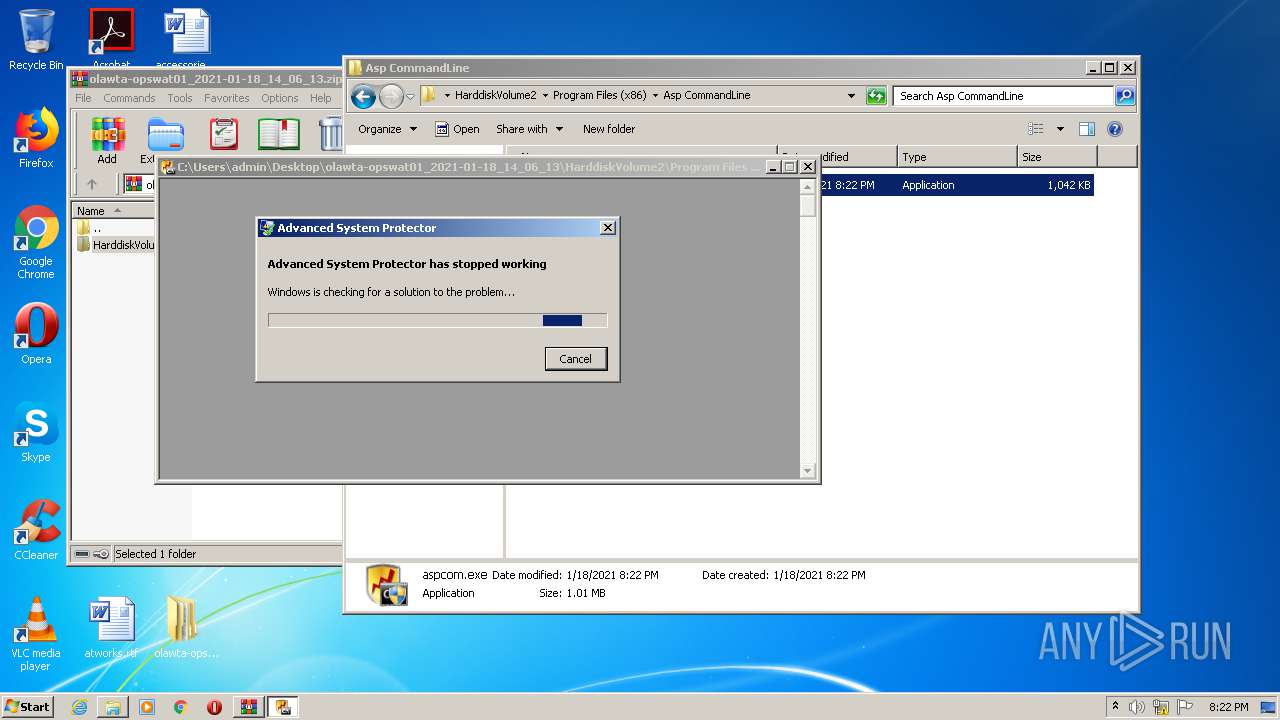The image size is (1280, 720).
Task: Click the solution-checking progress bar
Action: (x=438, y=320)
